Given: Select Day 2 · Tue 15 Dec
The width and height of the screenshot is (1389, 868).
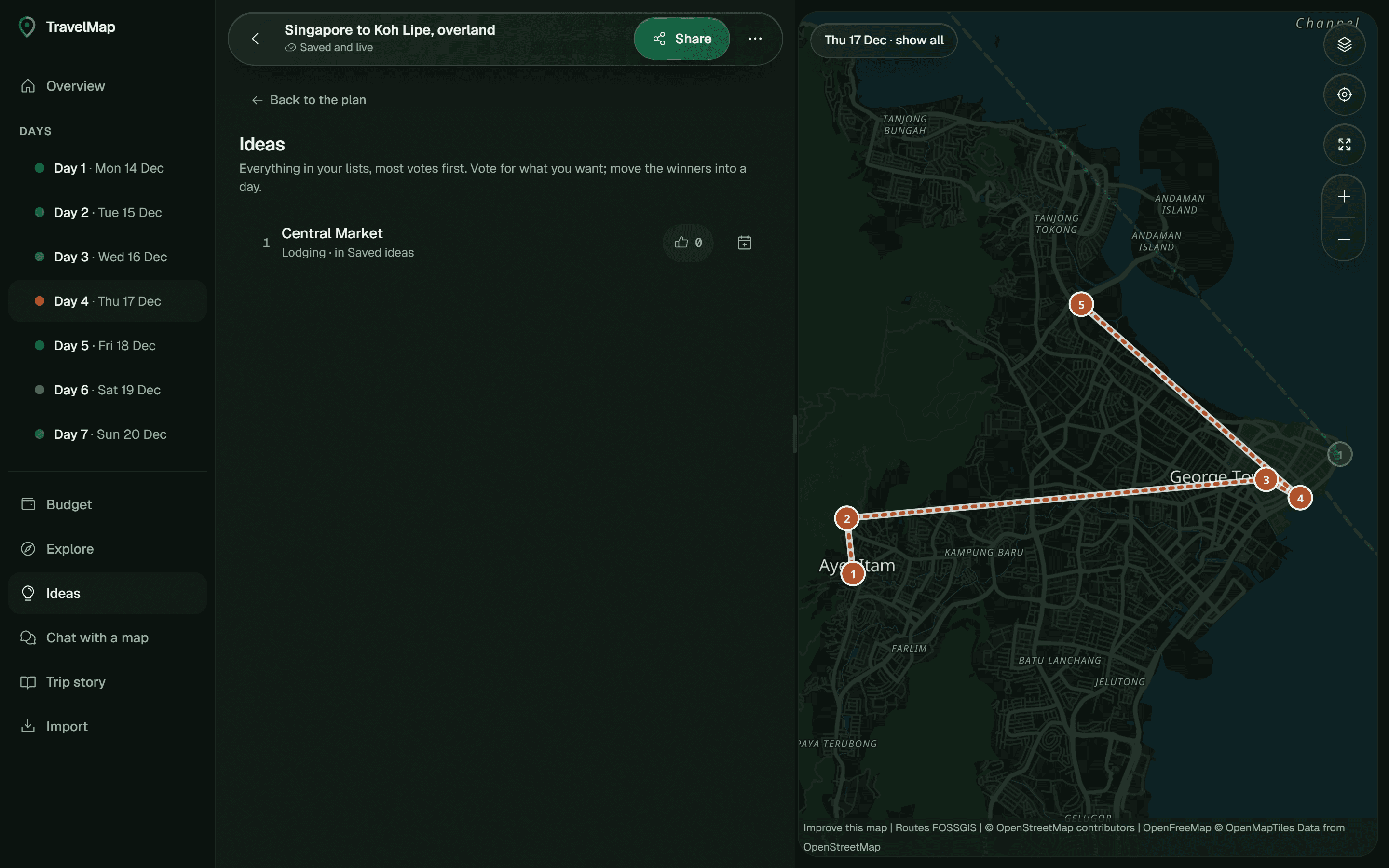Looking at the screenshot, I should (x=108, y=212).
